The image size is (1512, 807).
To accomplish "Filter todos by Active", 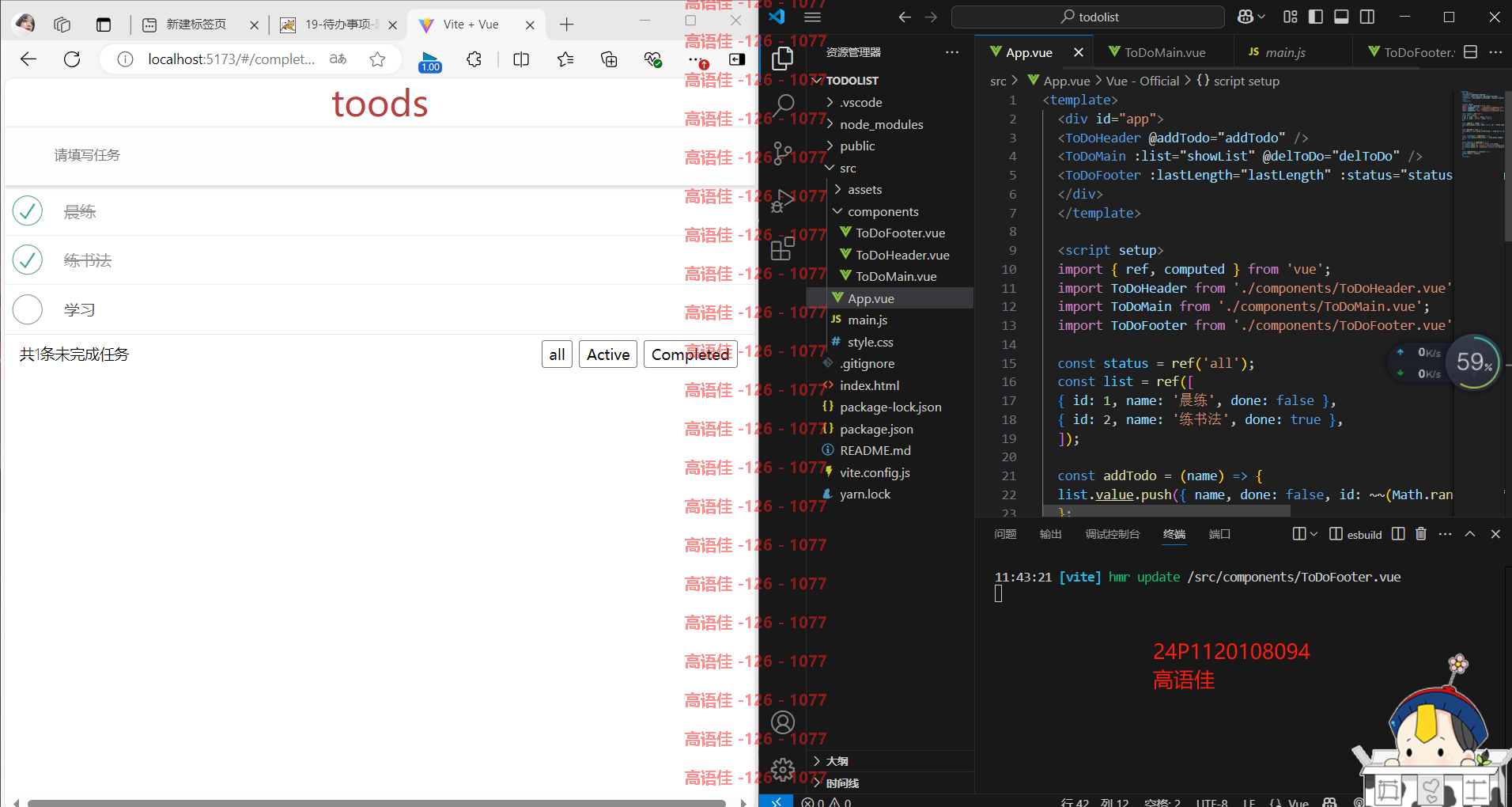I will pos(608,354).
